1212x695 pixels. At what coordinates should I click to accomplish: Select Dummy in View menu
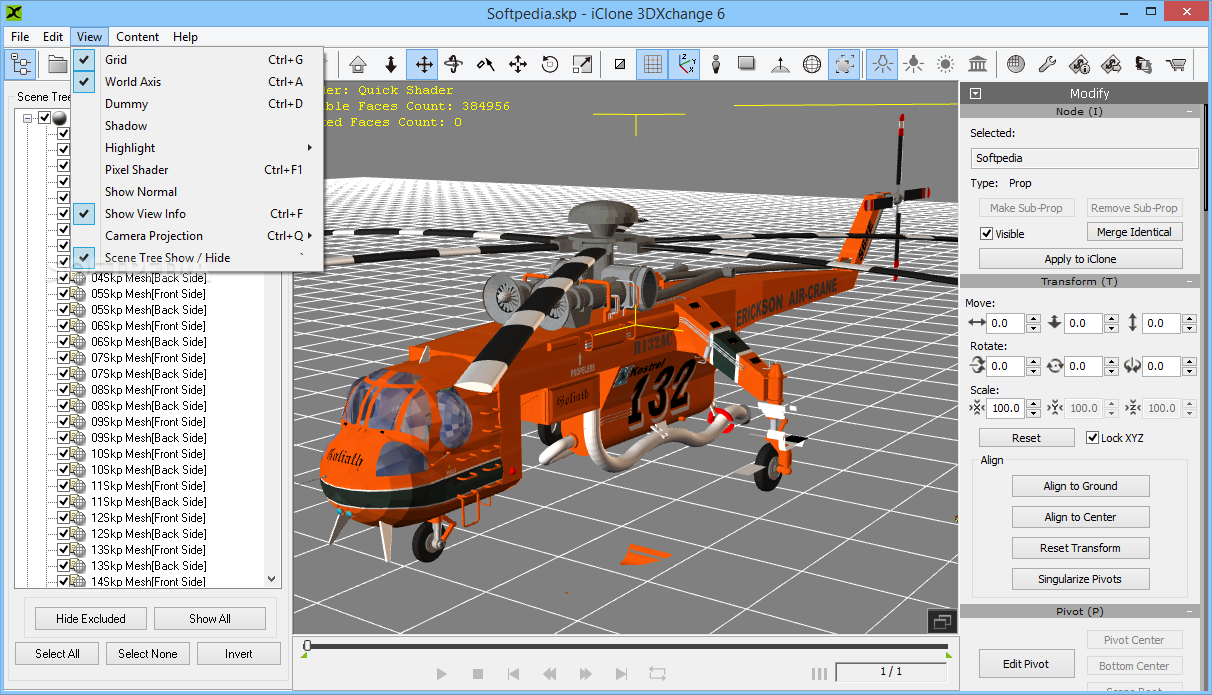[x=198, y=104]
